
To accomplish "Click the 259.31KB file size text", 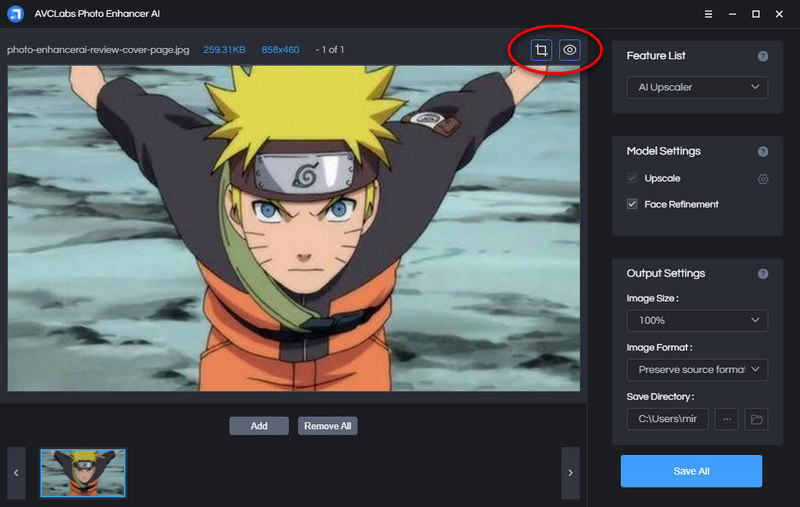I will click(x=224, y=50).
